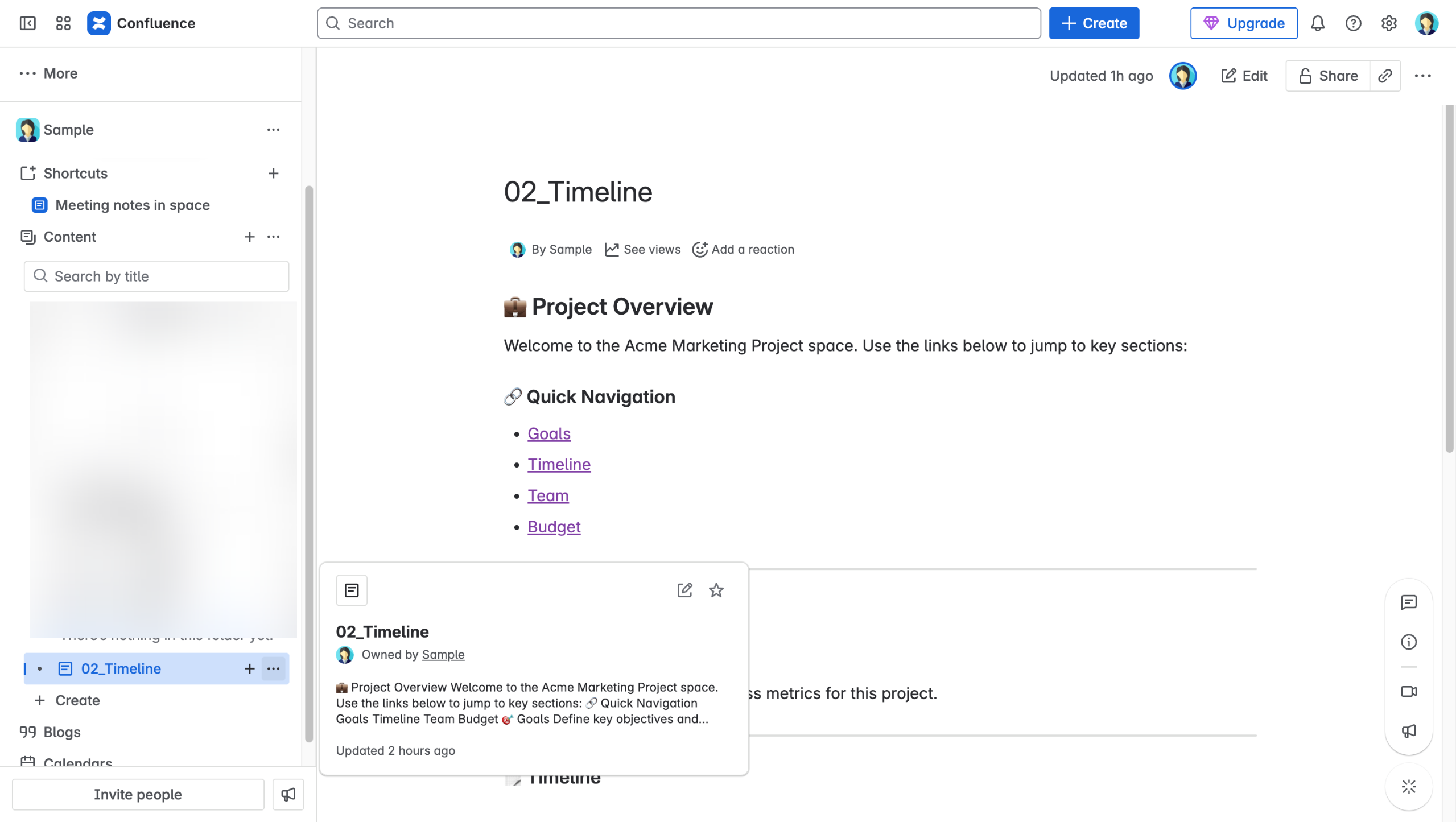This screenshot has height=822, width=1456.
Task: Open the app switcher grid icon
Action: [63, 23]
